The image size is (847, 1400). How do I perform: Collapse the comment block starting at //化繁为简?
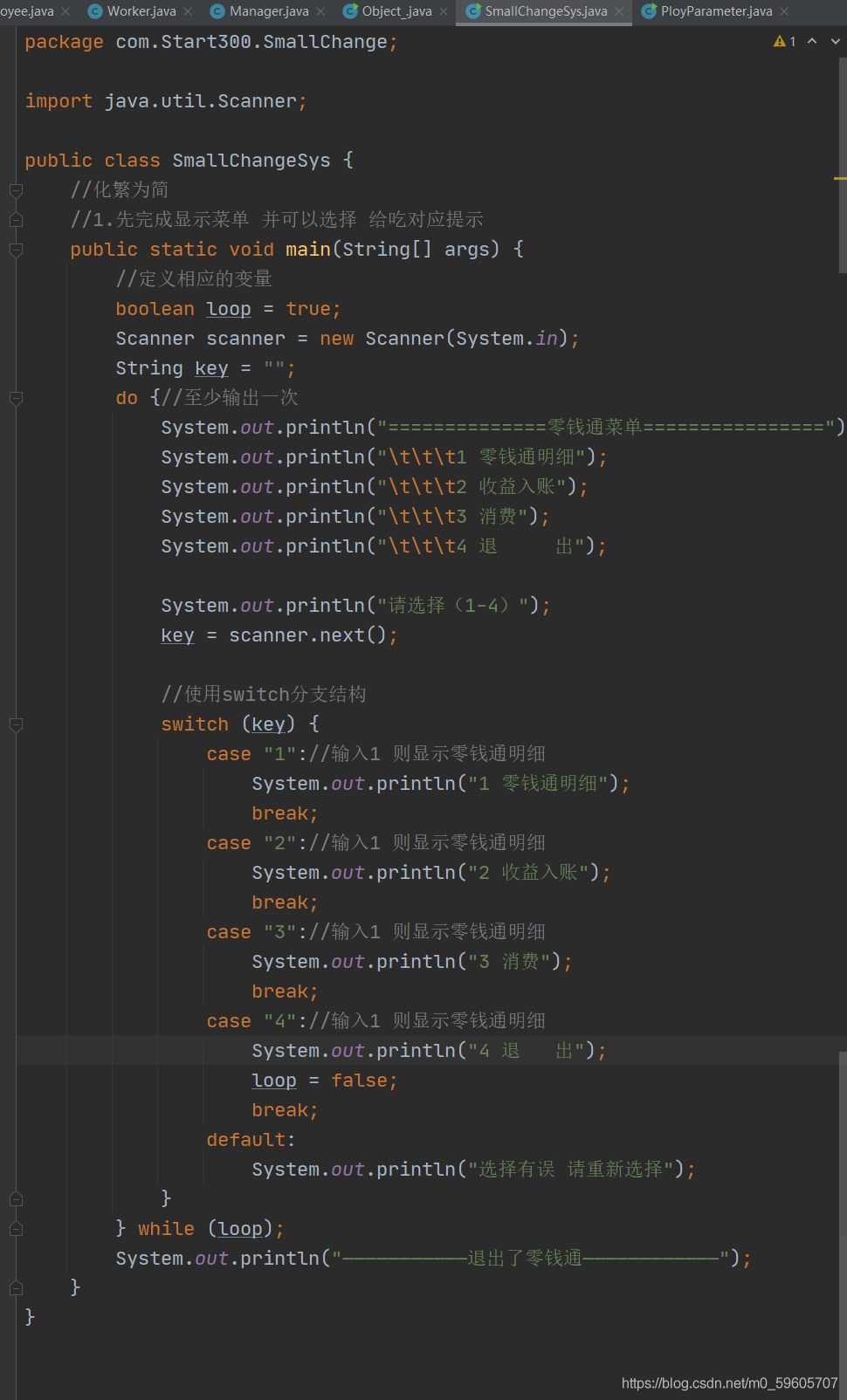16,189
